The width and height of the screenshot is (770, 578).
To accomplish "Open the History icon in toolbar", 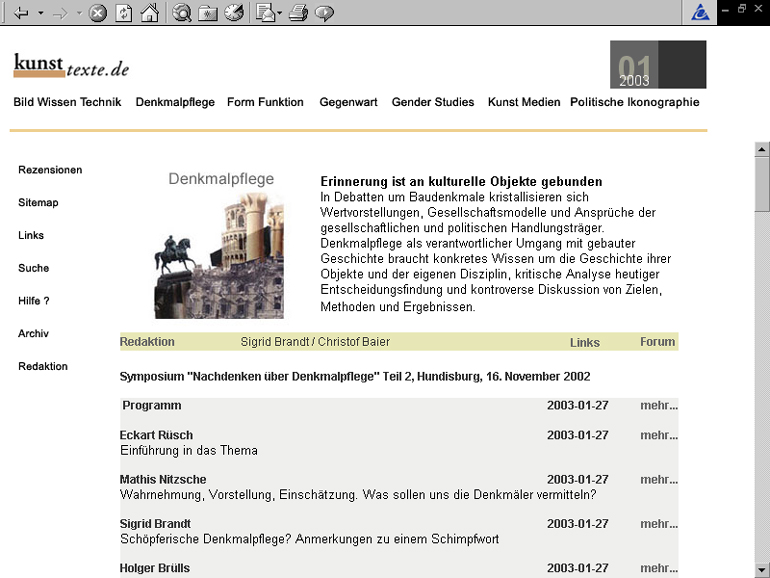I will [x=233, y=13].
